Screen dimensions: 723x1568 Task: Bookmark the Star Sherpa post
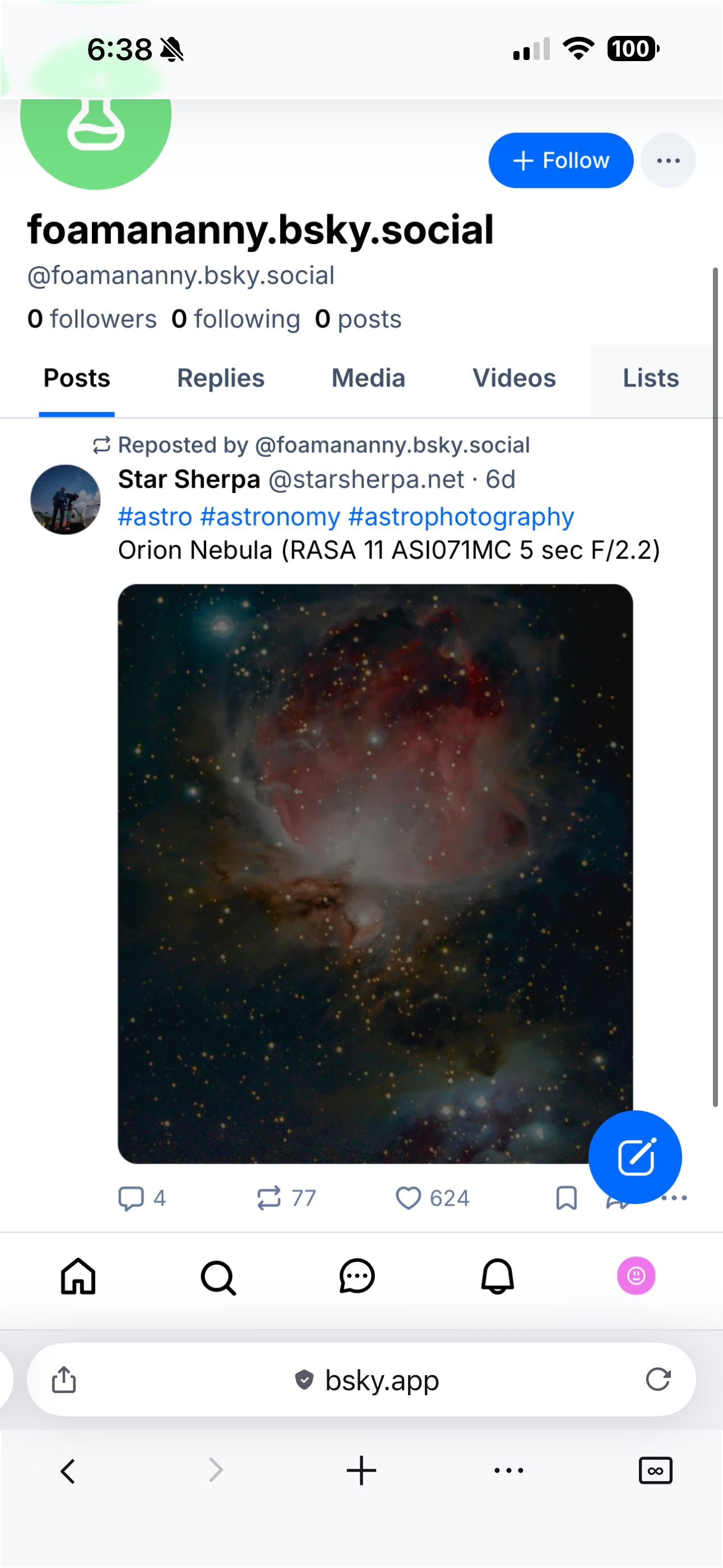coord(566,1198)
